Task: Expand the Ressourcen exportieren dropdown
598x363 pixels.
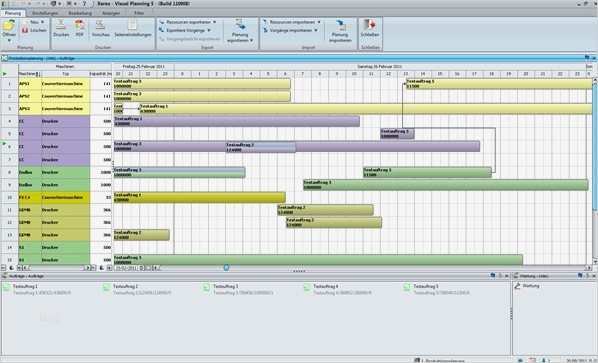Action: point(214,22)
